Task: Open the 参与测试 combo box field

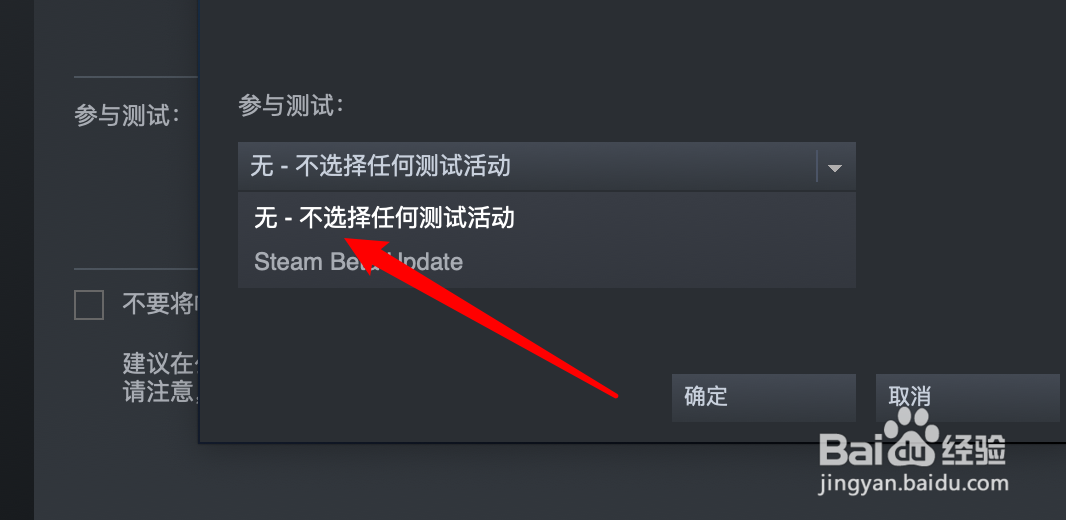Action: (547, 167)
